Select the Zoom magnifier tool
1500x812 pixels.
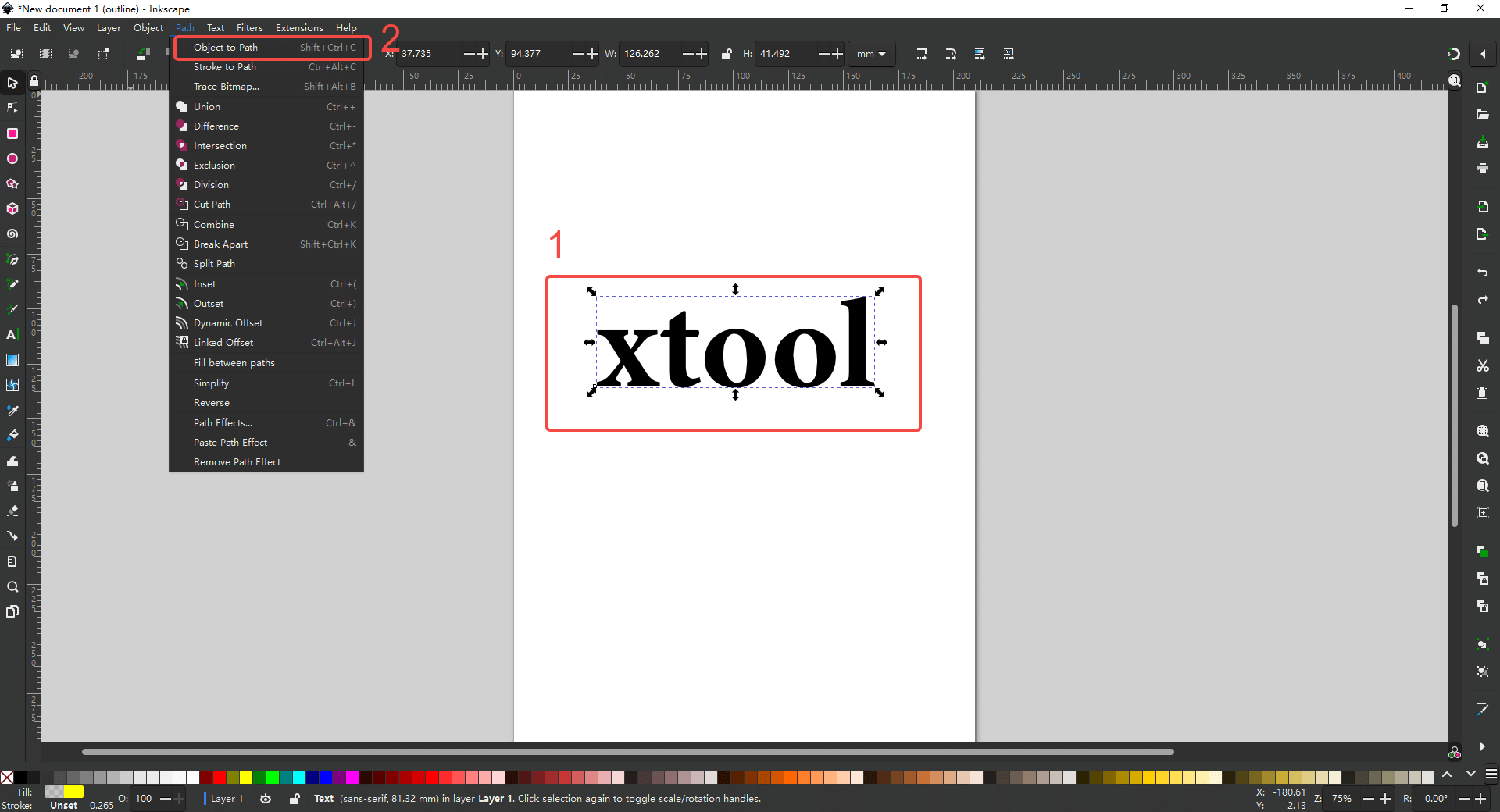(12, 586)
